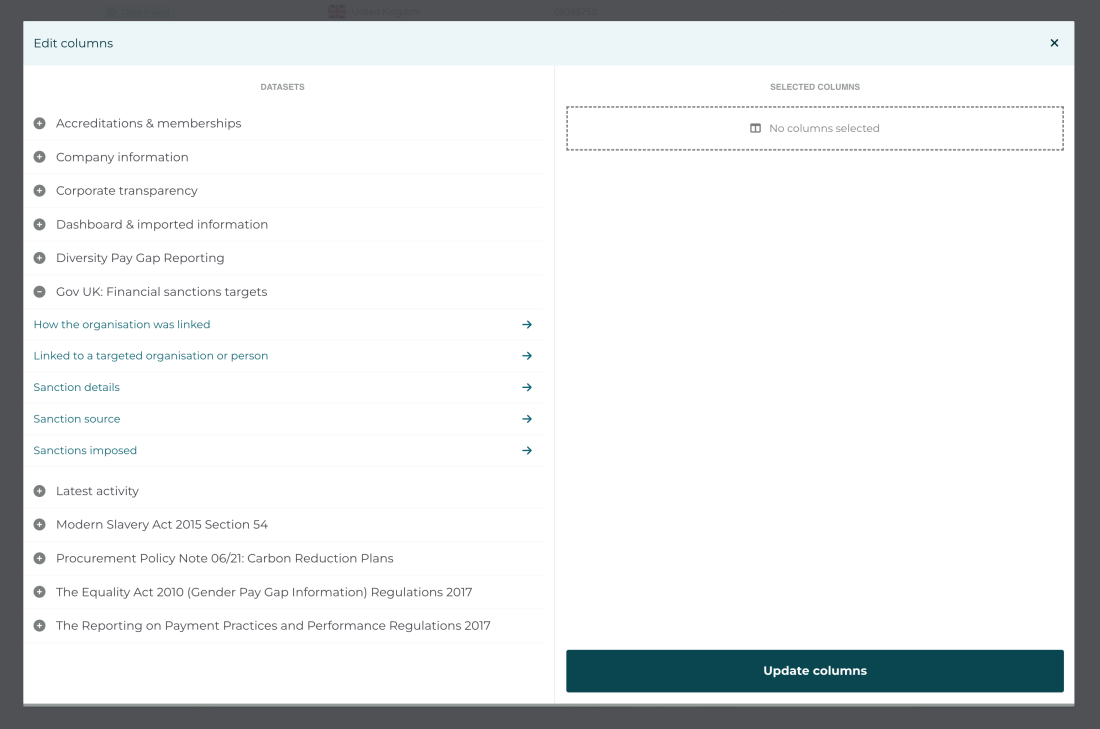Close the Edit columns dialog
This screenshot has height=729, width=1100.
(x=1054, y=43)
